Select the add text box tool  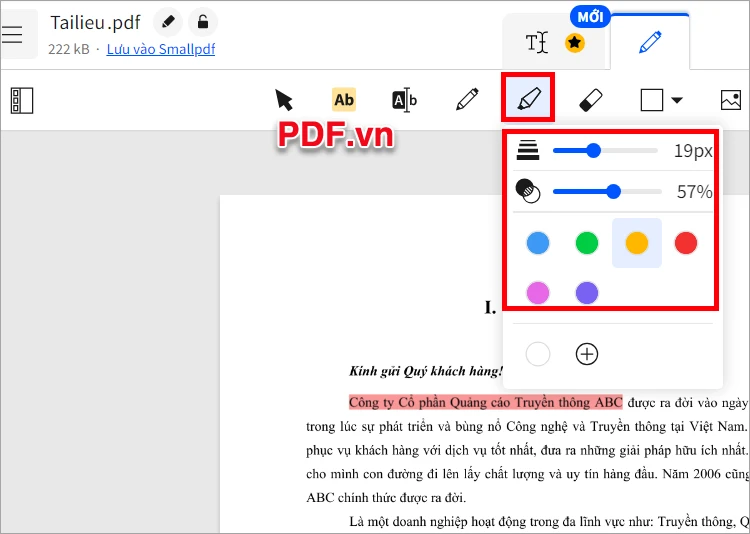click(405, 100)
